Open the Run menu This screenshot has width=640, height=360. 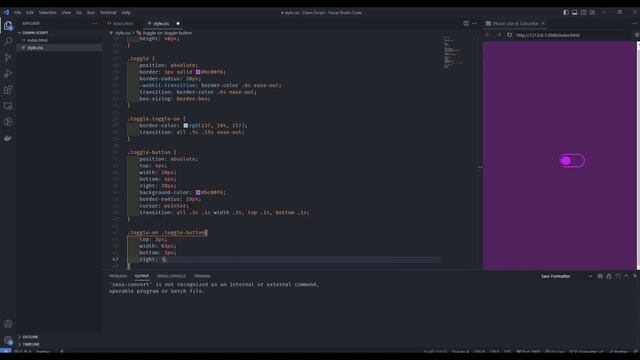[x=91, y=12]
